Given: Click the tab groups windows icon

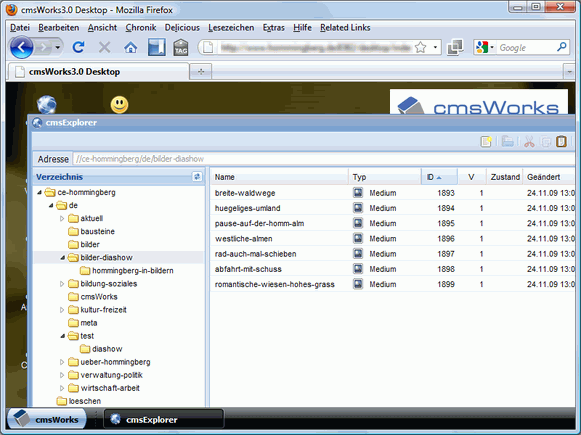Looking at the screenshot, I should 455,47.
